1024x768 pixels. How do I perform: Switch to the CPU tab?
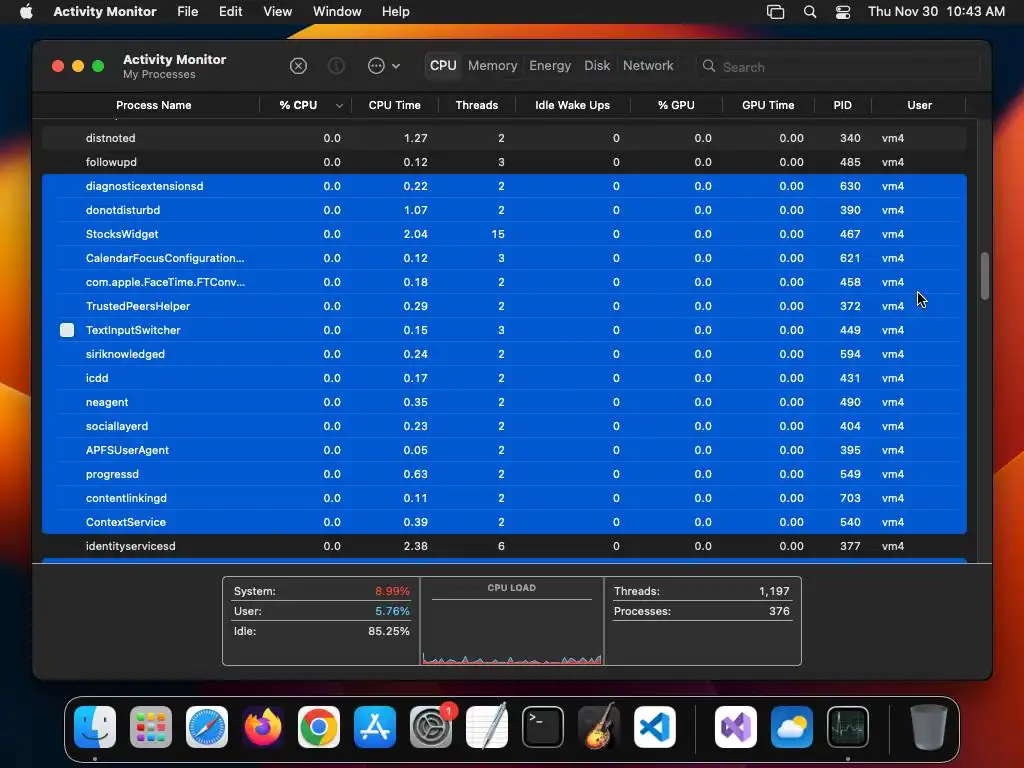(443, 66)
